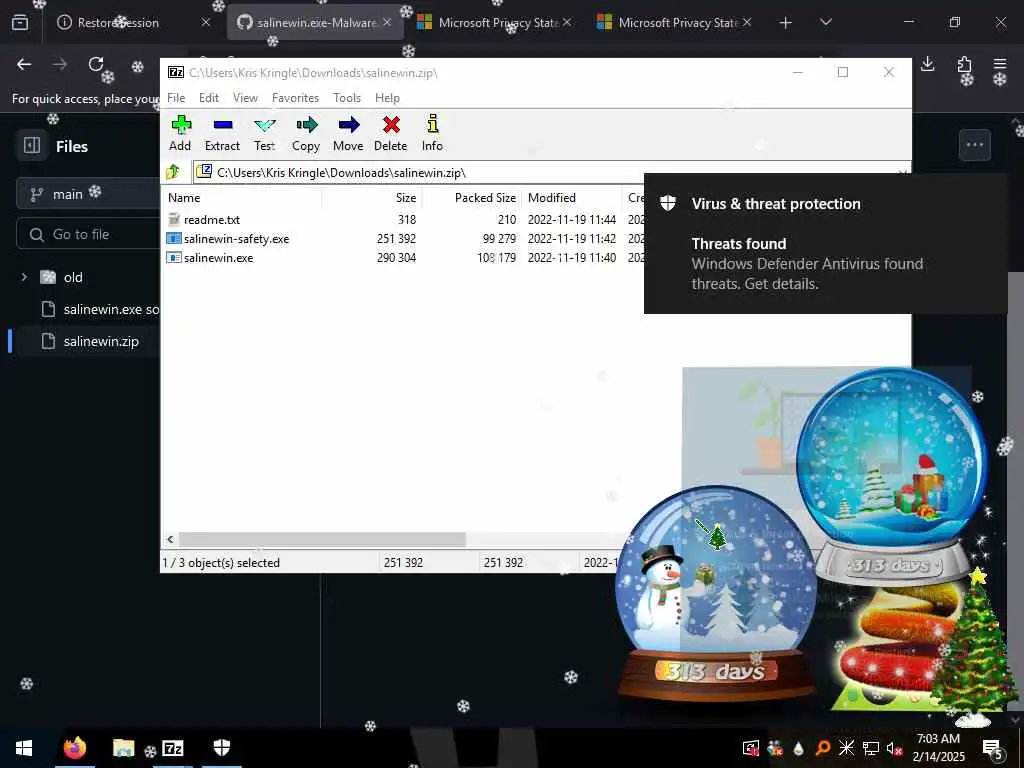Open Windows Security from the taskbar
This screenshot has width=1024, height=768.
coord(221,748)
